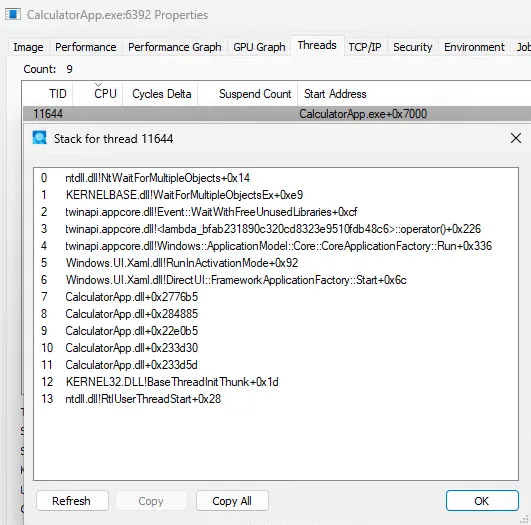531x525 pixels.
Task: Select the lambda operator()+0x226 frame
Action: [x=276, y=229]
